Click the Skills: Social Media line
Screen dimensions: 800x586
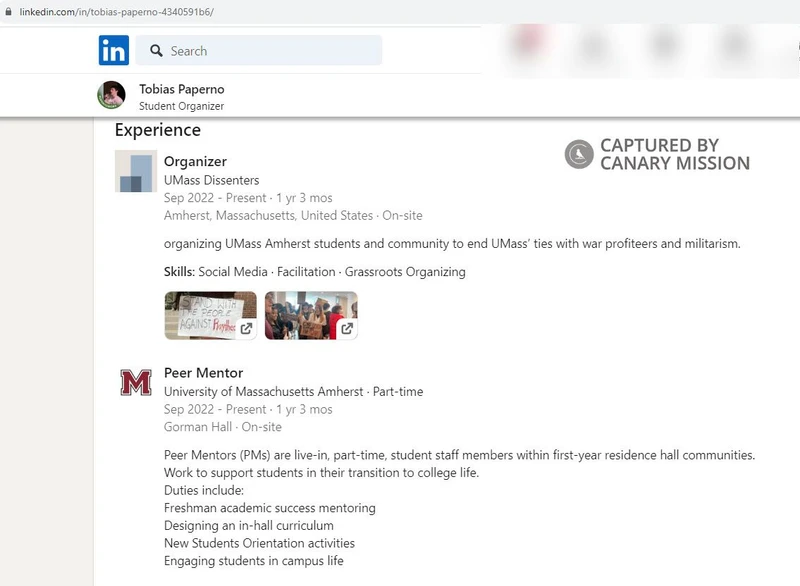click(315, 272)
